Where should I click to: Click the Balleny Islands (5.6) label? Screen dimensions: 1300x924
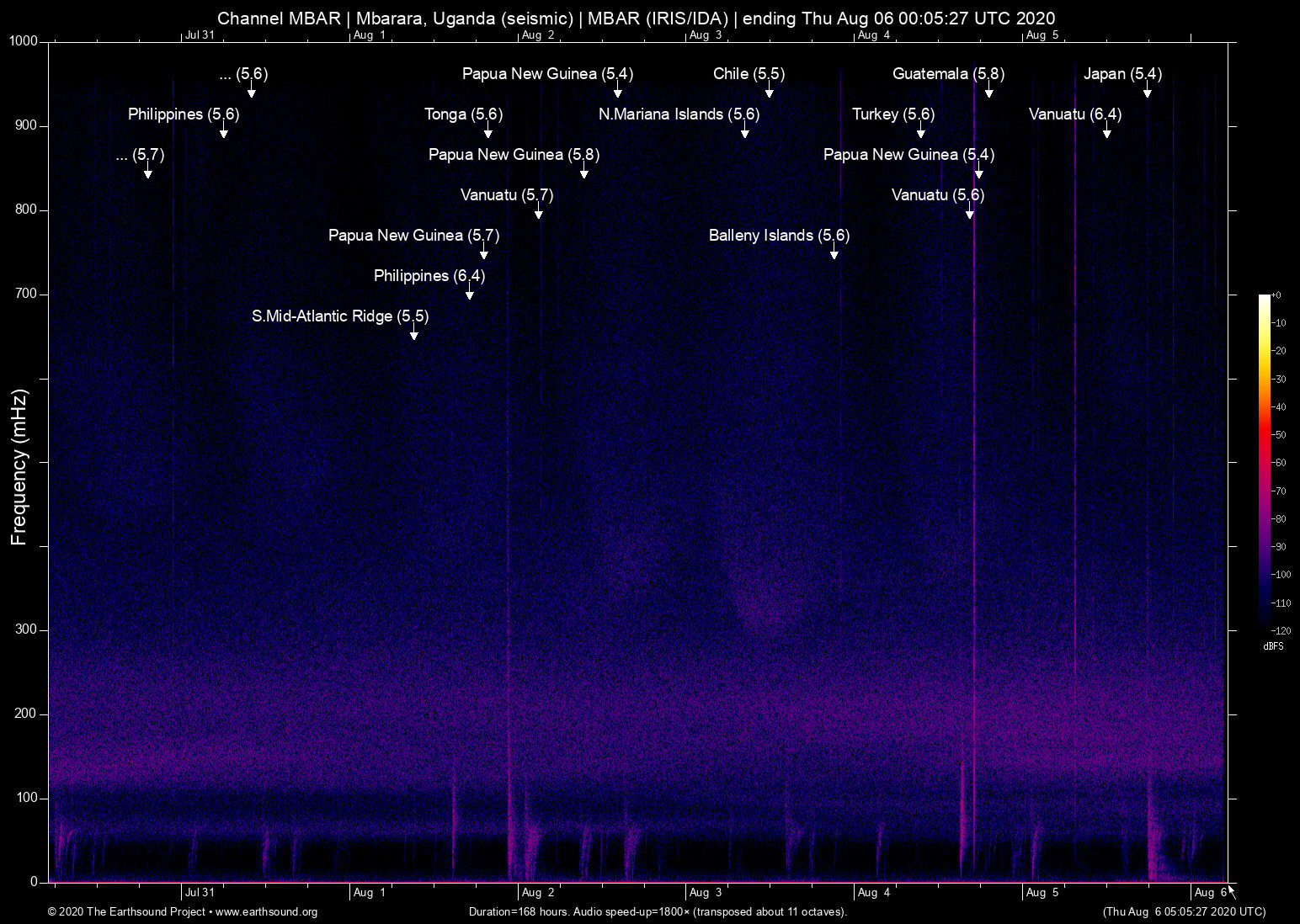click(779, 236)
